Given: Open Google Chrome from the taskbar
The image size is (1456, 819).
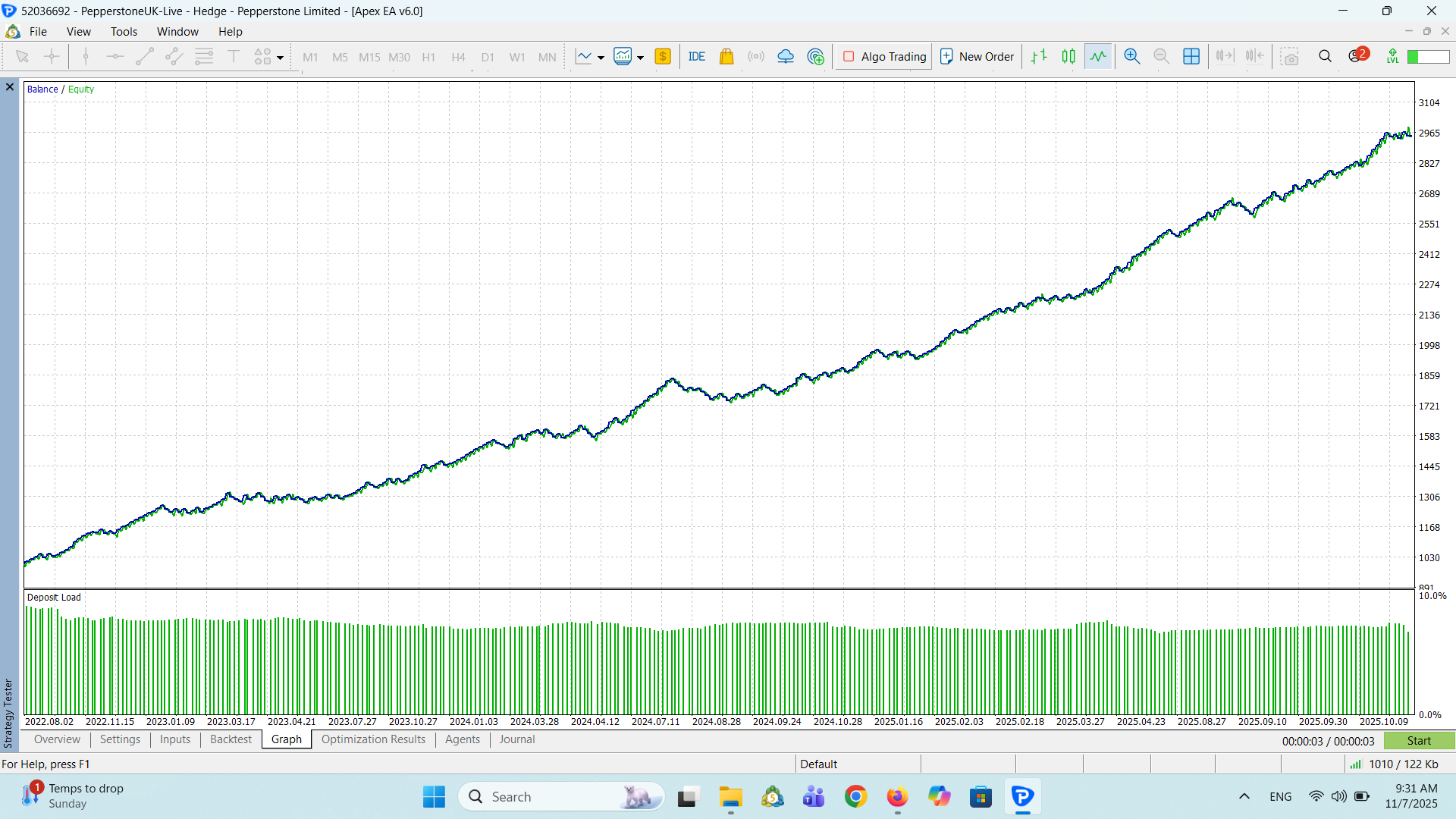Looking at the screenshot, I should [855, 797].
